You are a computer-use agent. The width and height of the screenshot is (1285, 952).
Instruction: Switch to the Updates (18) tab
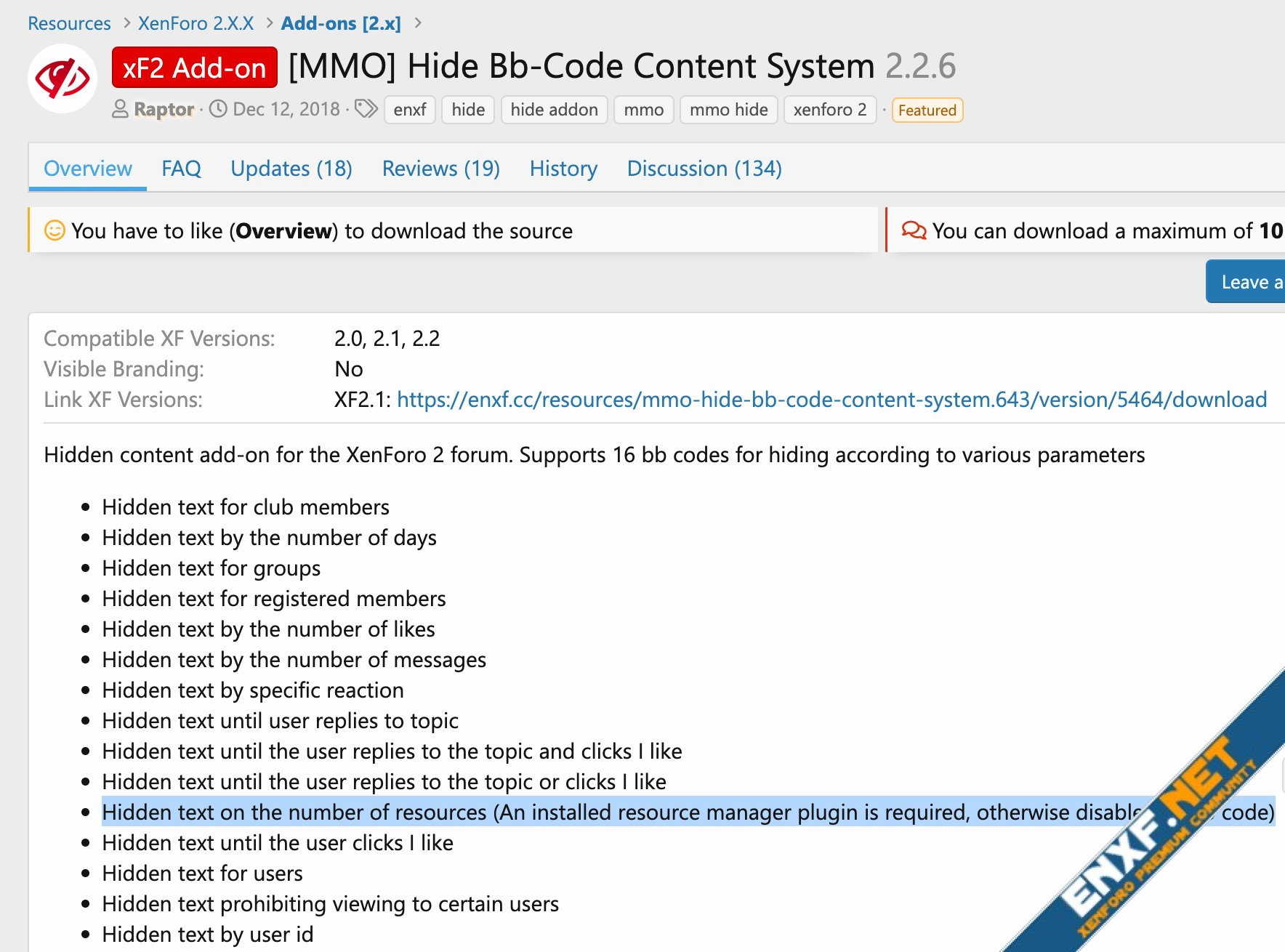pyautogui.click(x=291, y=169)
